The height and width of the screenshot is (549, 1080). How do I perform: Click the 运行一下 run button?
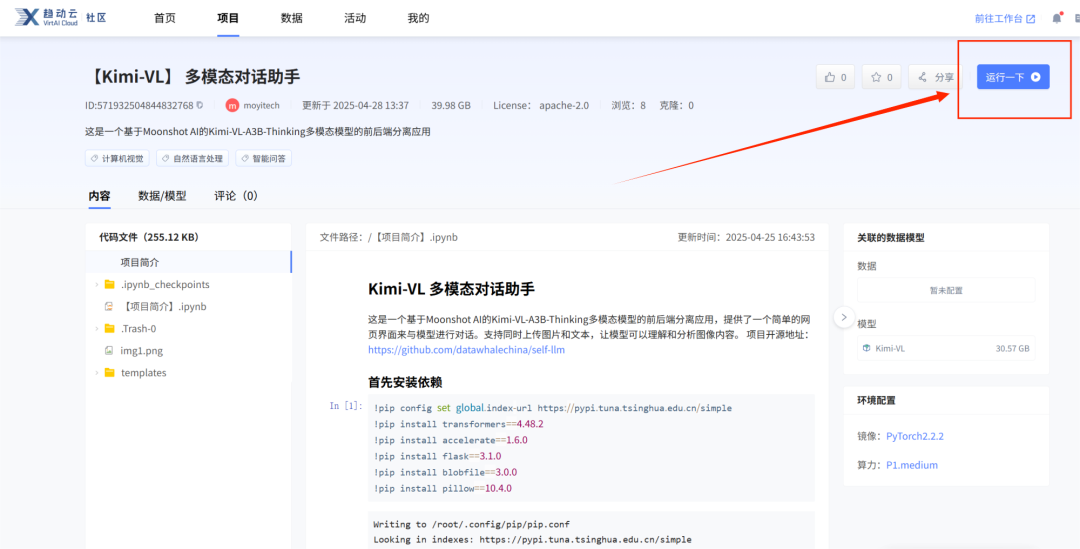click(1013, 77)
